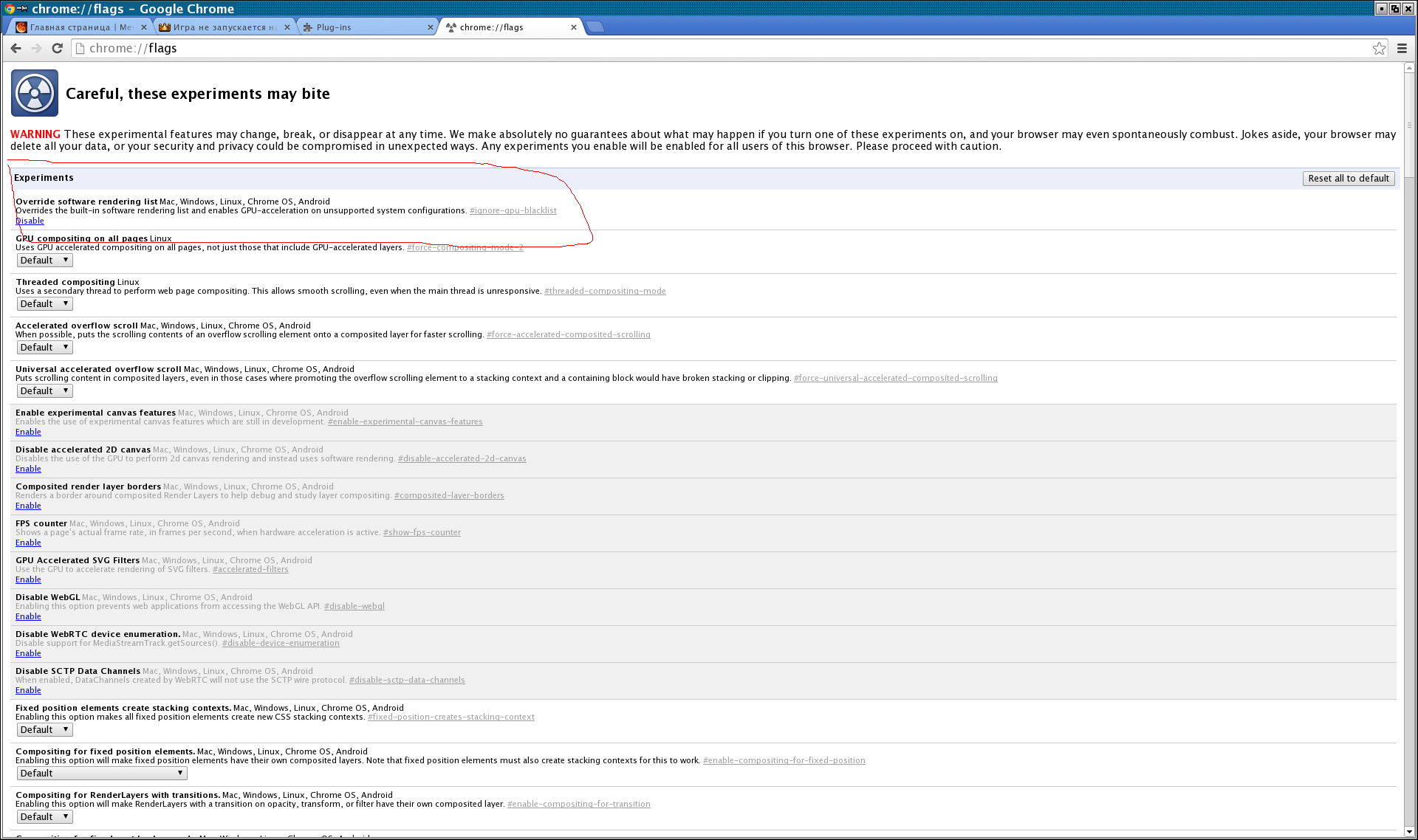Click the scrollbar up arrow
1418x840 pixels.
click(1409, 68)
